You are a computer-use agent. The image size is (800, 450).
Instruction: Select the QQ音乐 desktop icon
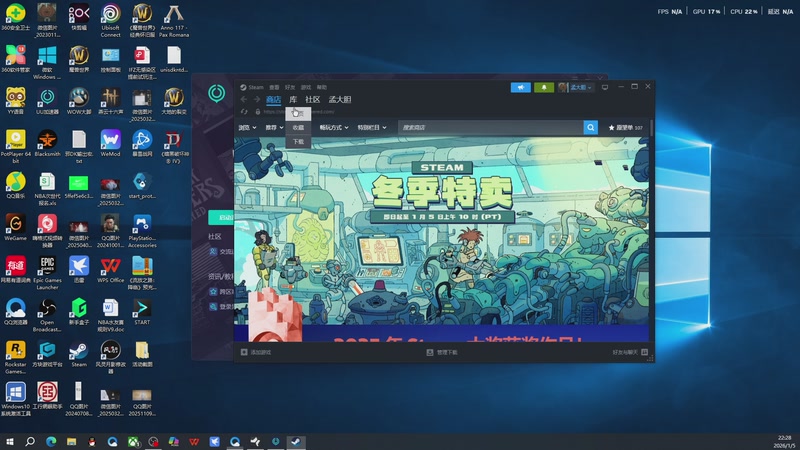[15, 185]
